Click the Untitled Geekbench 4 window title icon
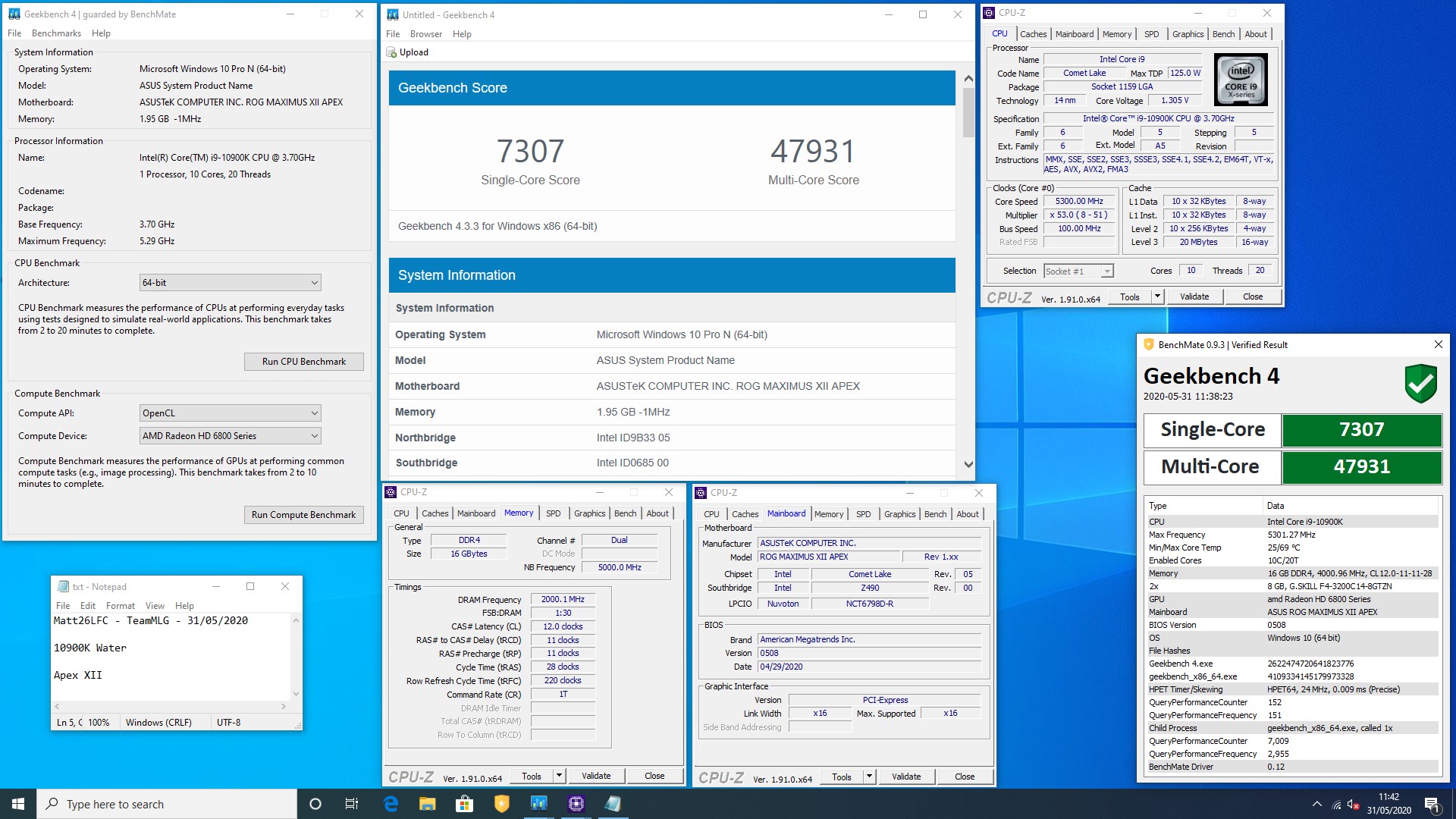The height and width of the screenshot is (819, 1456). pyautogui.click(x=392, y=14)
